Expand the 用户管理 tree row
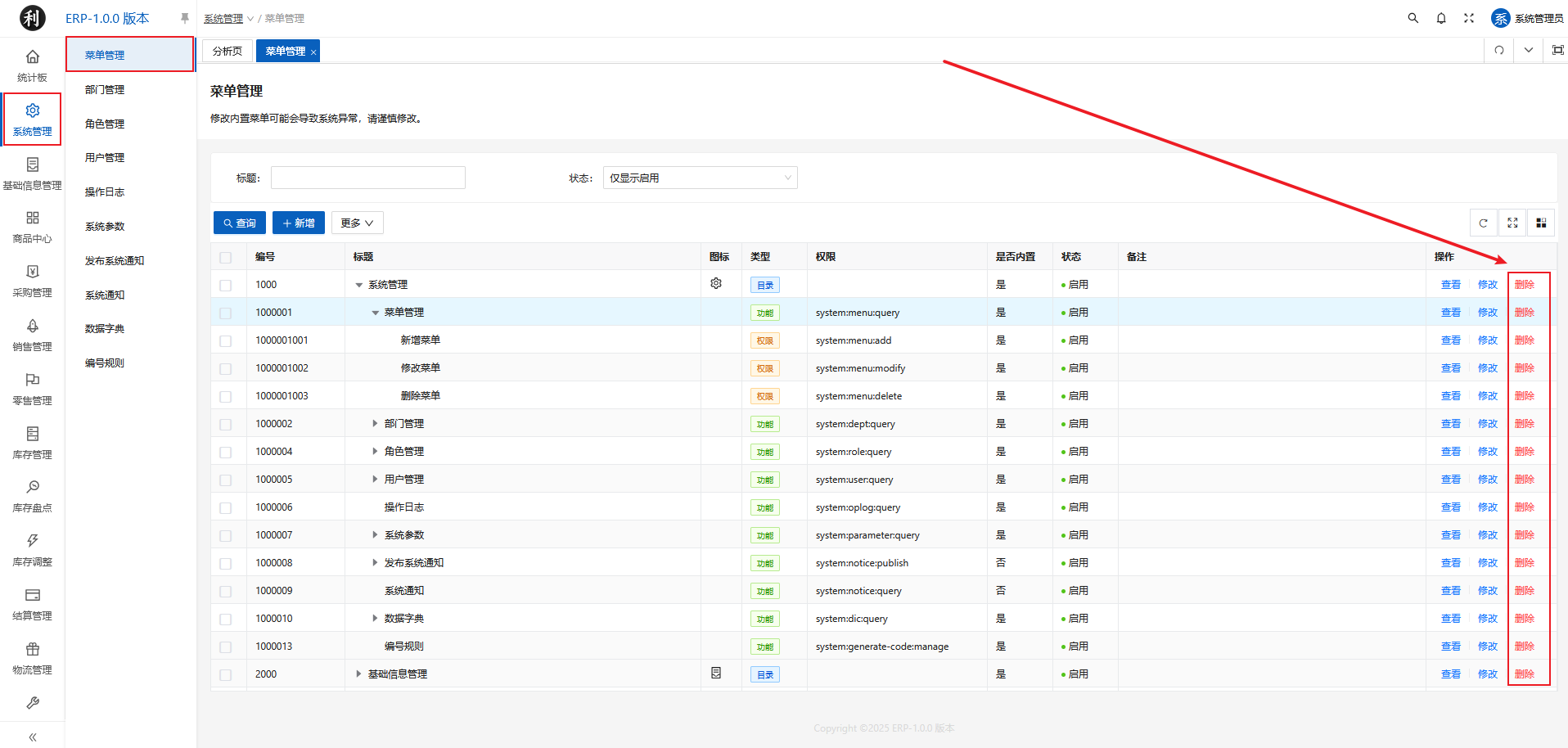 (x=375, y=480)
